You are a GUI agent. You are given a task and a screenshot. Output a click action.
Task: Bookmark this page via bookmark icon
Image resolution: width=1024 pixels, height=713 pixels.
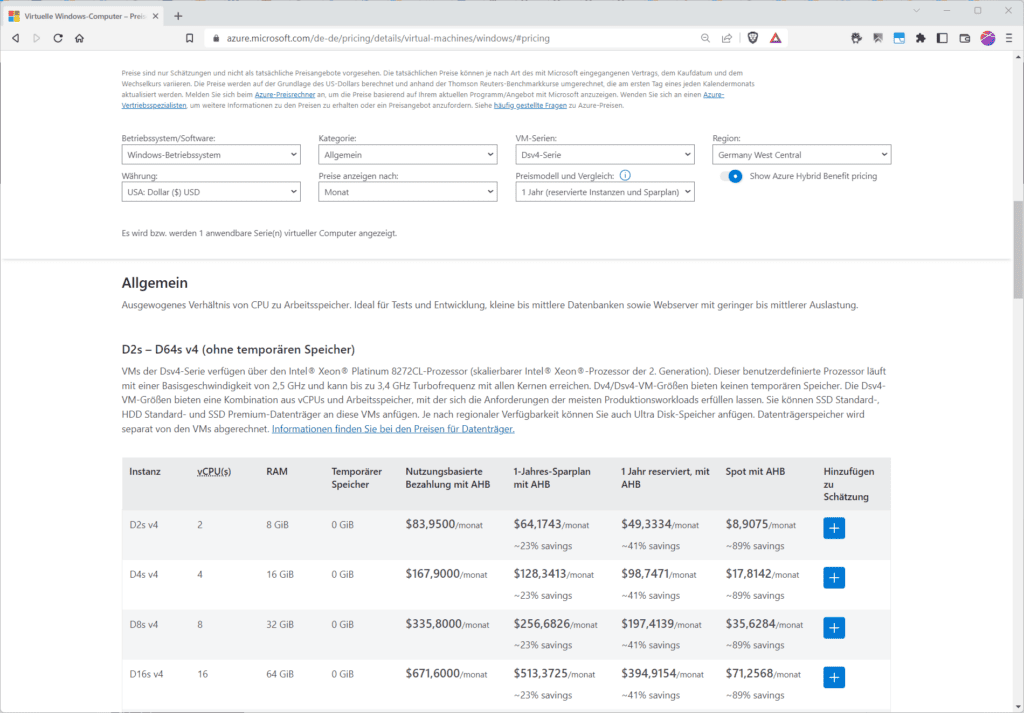[189, 39]
